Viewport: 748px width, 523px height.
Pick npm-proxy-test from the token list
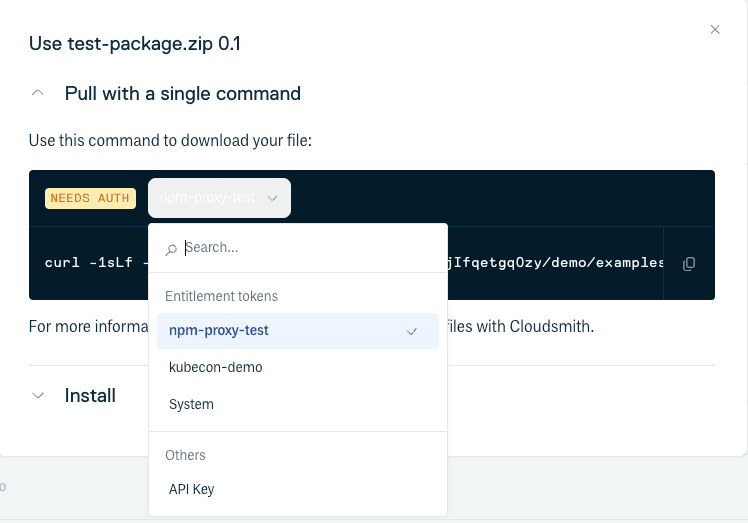(218, 330)
